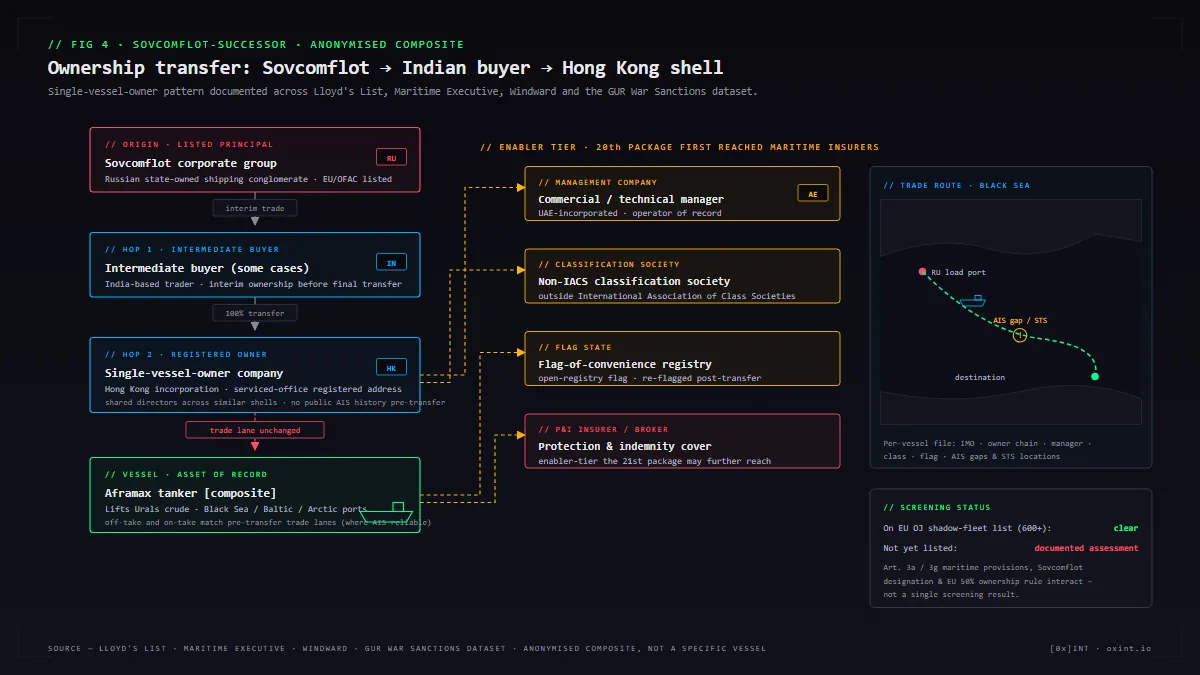Click the small ship icon on the Black Sea route
1200x675 pixels.
(972, 300)
